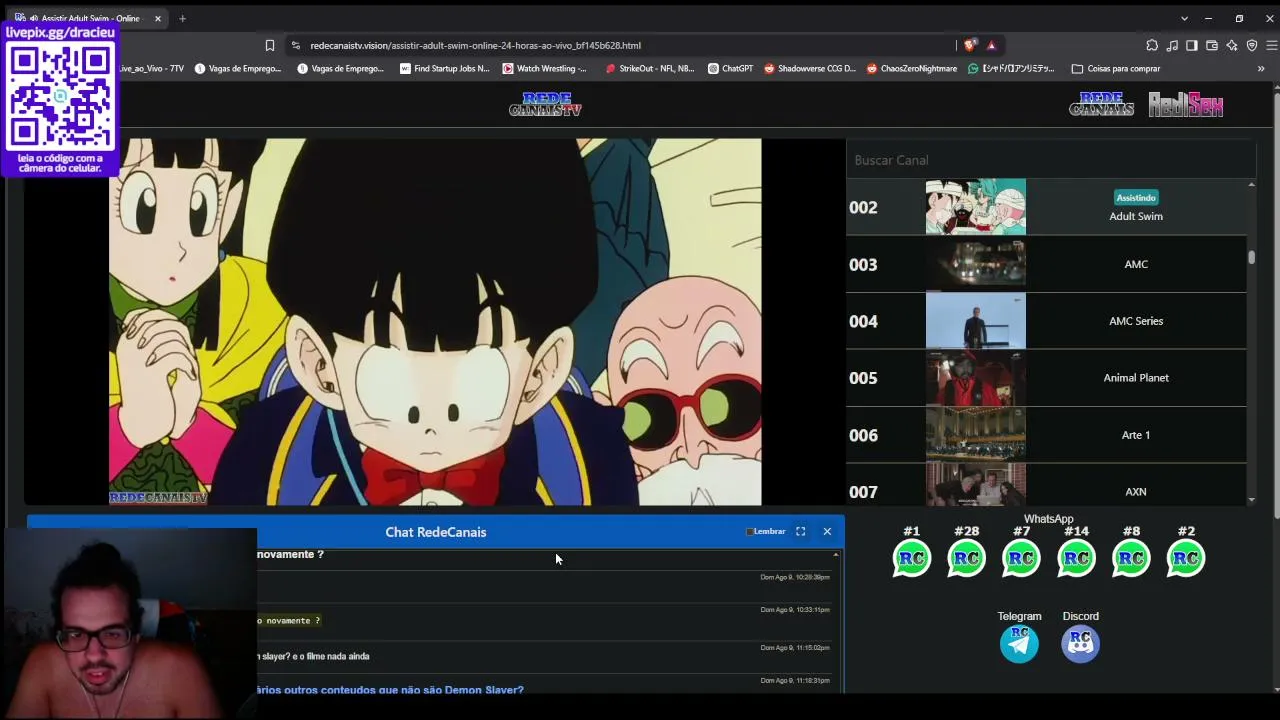Viewport: 1280px width, 720px height.
Task: Click the channel list scroll up arrow
Action: pos(1251,185)
